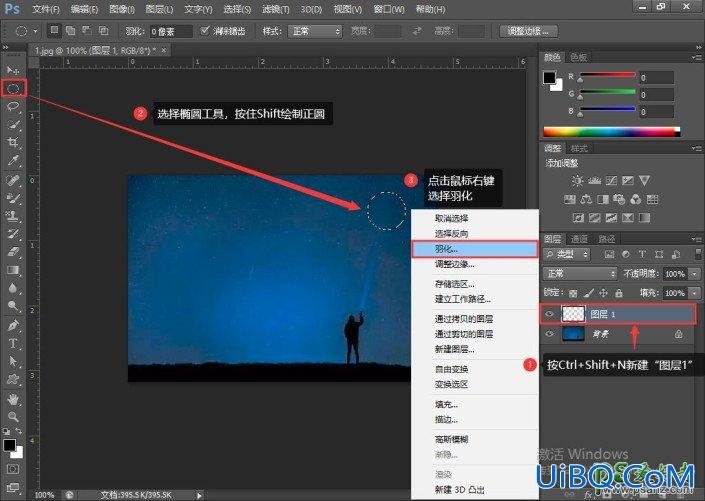Click the Curves adjustment icon

(611, 181)
